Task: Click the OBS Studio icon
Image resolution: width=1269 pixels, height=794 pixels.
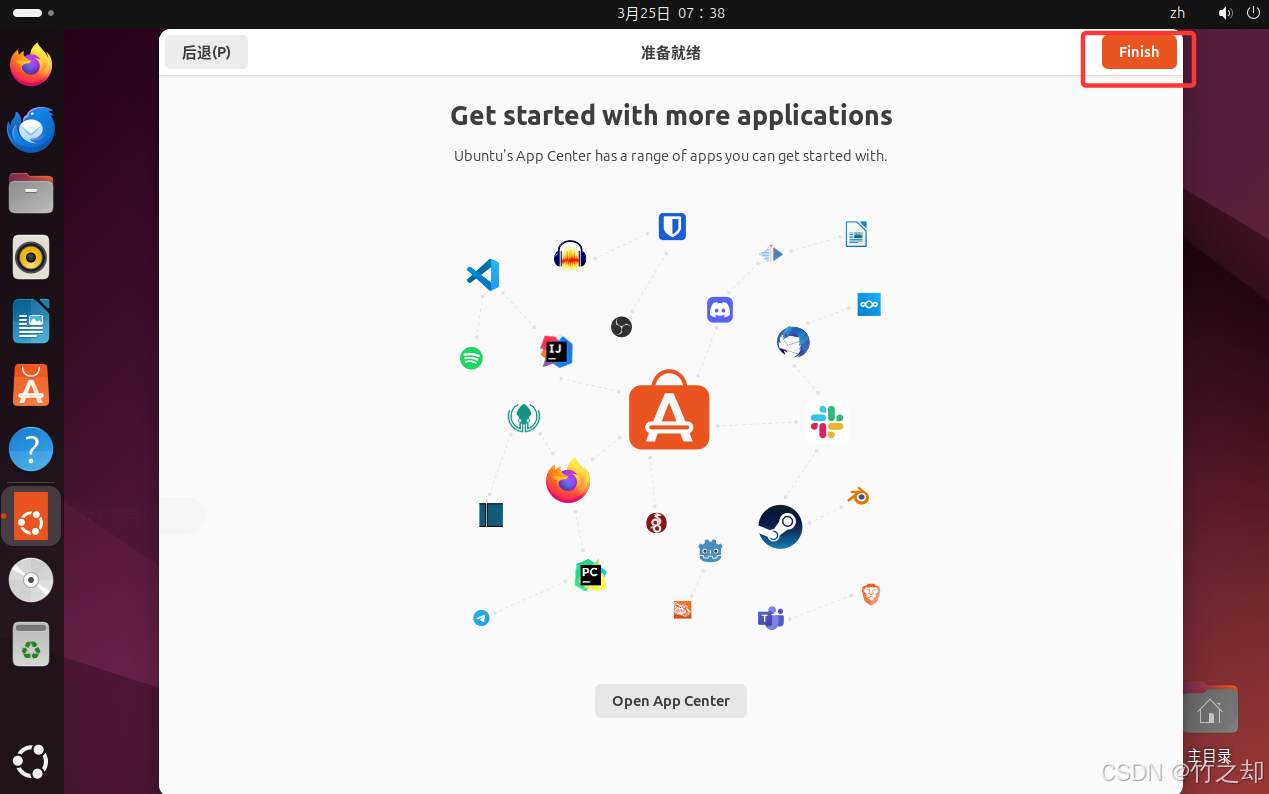Action: 622,327
